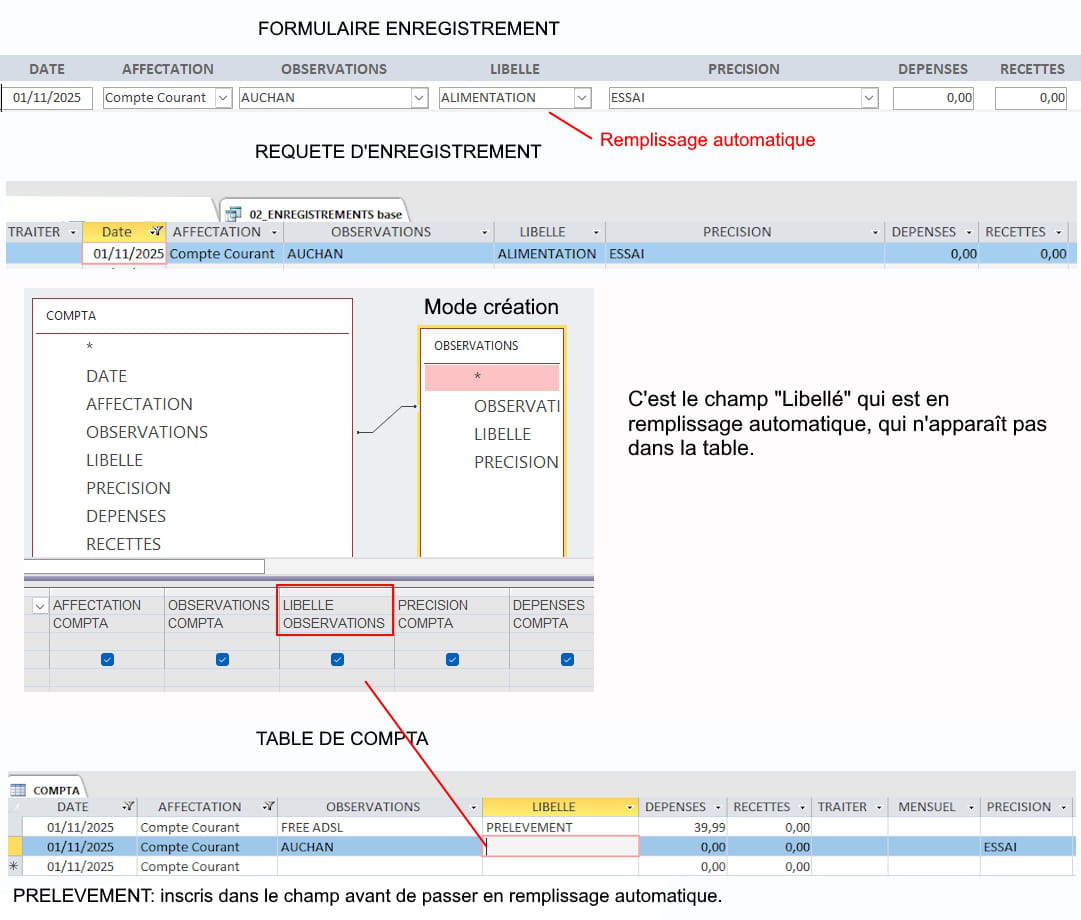Click horizontal scrollbar below COMPTA field list
Image resolution: width=1081 pixels, height=920 pixels.
pos(145,566)
